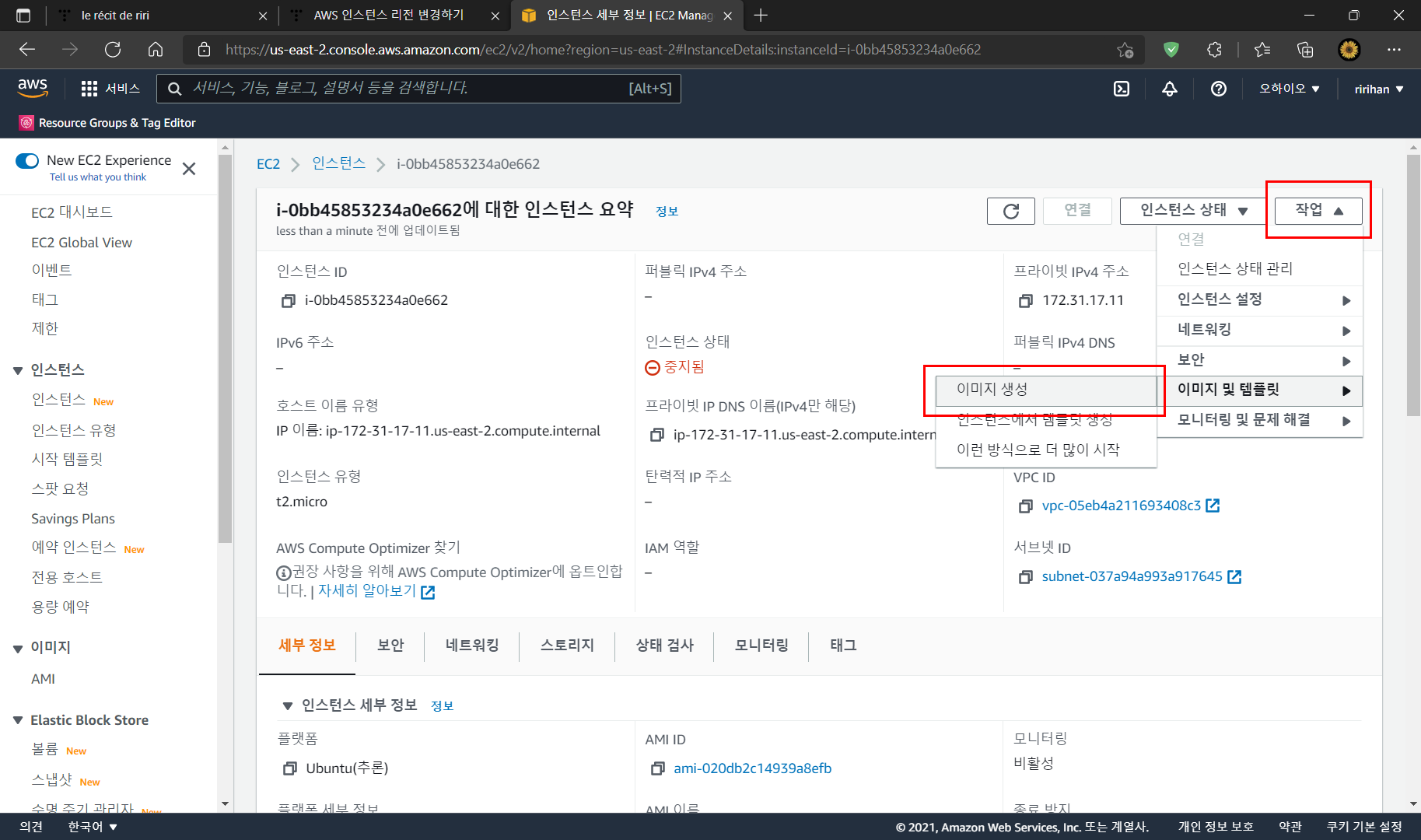Open browser extensions puzzle icon
This screenshot has height=840, width=1421.
(1214, 50)
